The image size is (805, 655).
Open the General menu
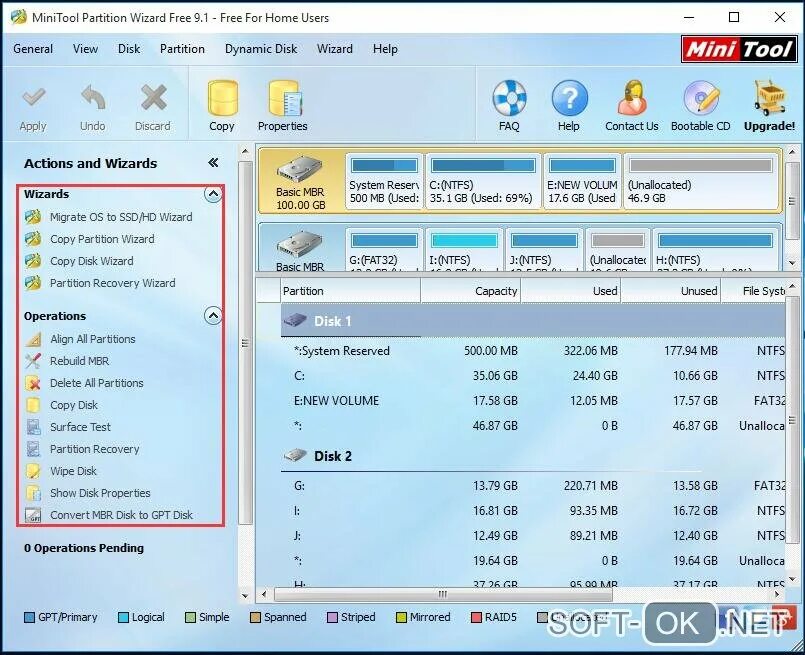[33, 49]
